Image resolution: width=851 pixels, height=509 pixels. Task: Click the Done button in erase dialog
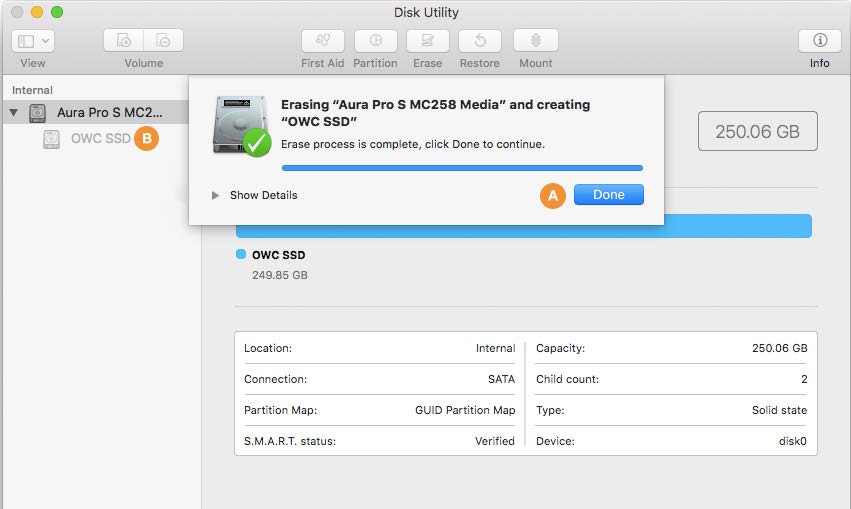pyautogui.click(x=608, y=195)
